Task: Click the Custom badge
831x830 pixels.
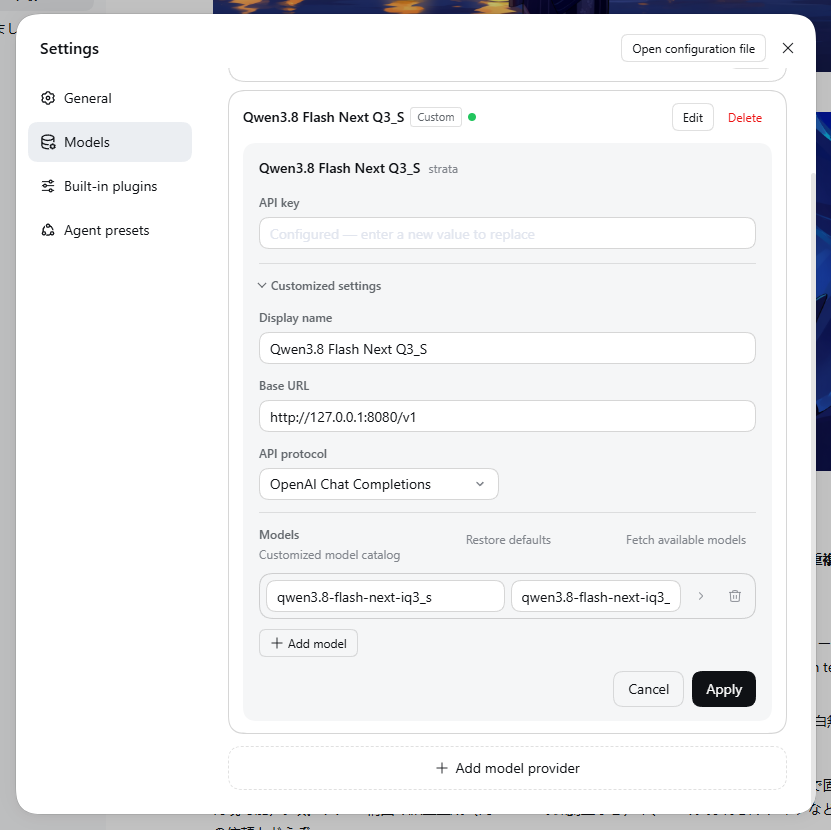Action: point(436,117)
